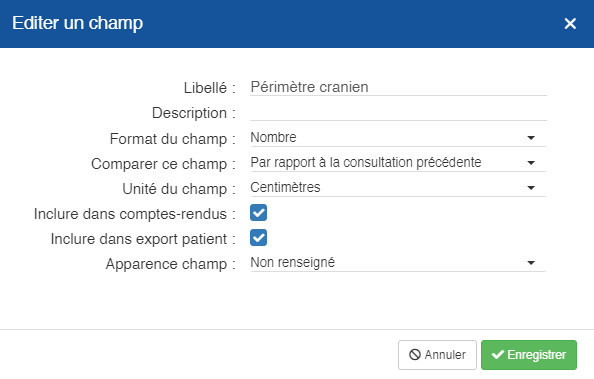Cancel with the Annuler button
The width and height of the screenshot is (594, 379).
click(437, 355)
